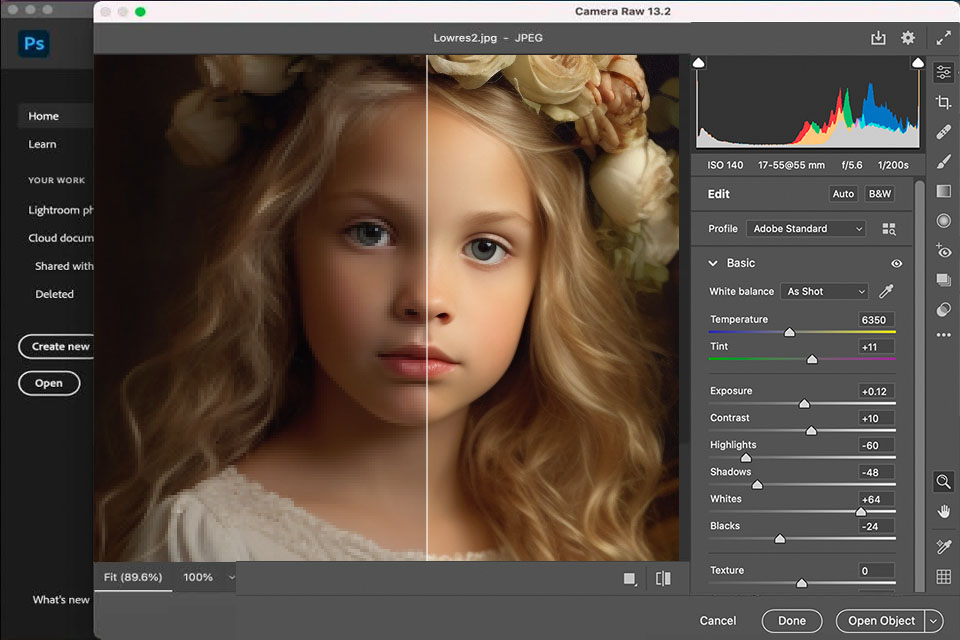Click the Contrast slider handle
Image resolution: width=960 pixels, height=640 pixels.
(x=811, y=431)
